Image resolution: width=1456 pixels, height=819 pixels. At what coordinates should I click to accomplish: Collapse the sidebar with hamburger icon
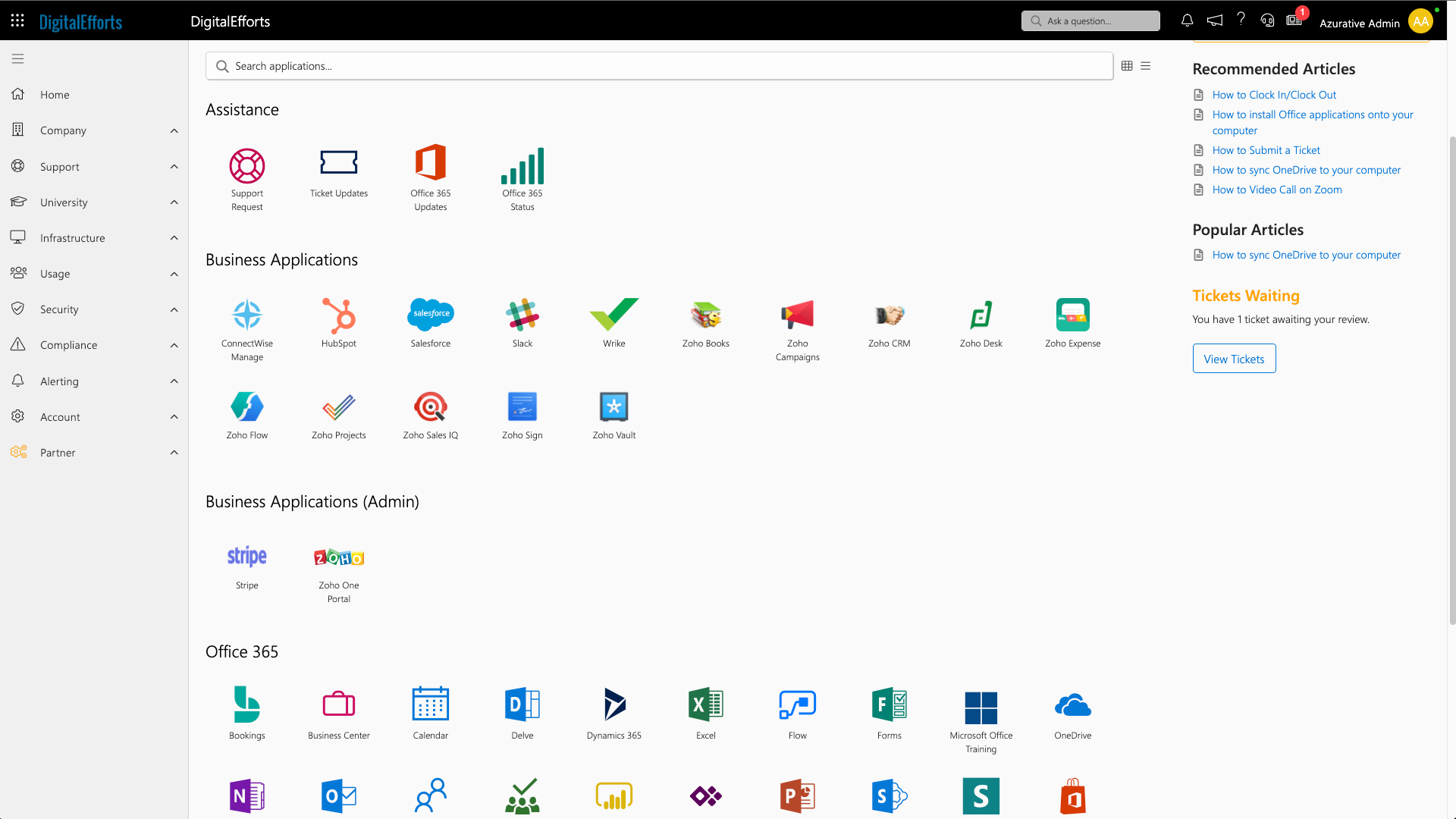[x=17, y=58]
